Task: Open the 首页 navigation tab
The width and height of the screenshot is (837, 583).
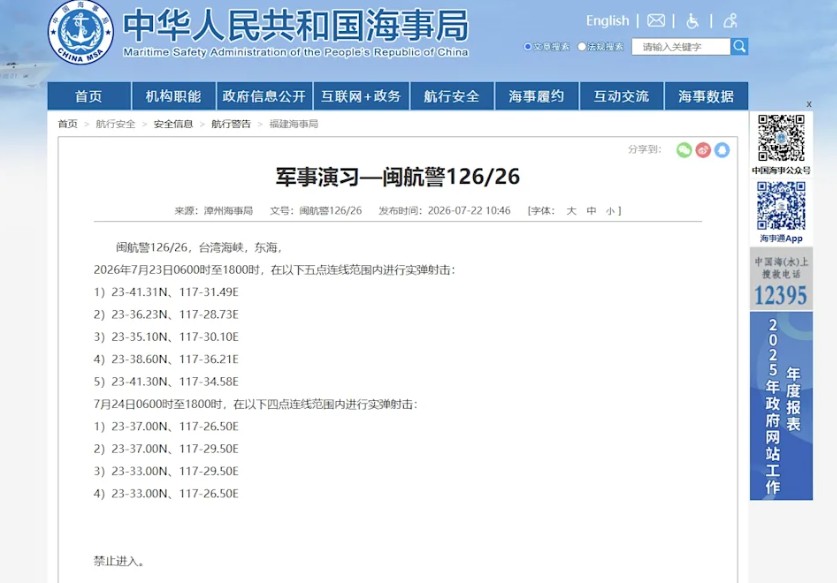Action: pos(89,96)
